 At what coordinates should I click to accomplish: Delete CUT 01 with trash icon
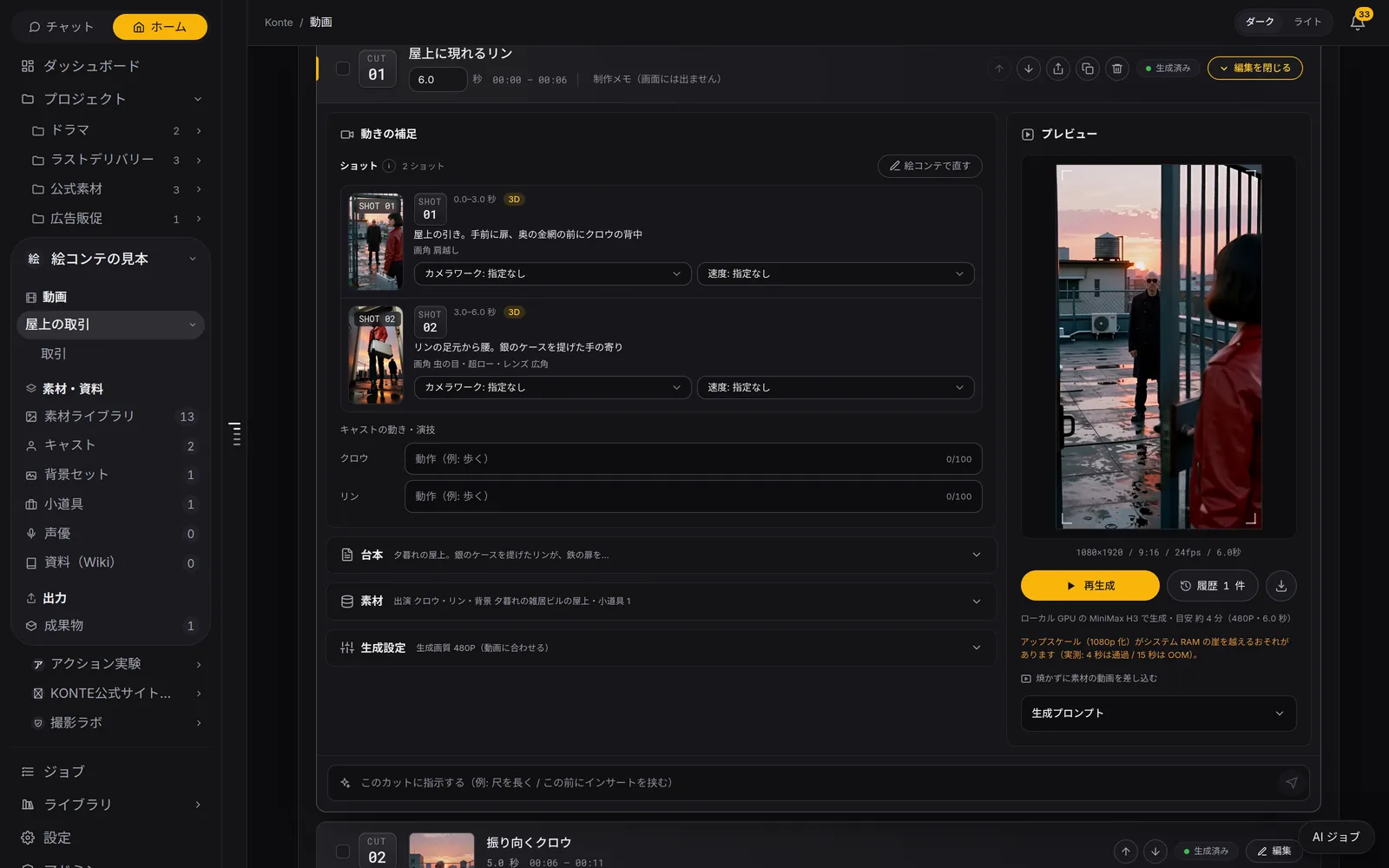pos(1117,69)
